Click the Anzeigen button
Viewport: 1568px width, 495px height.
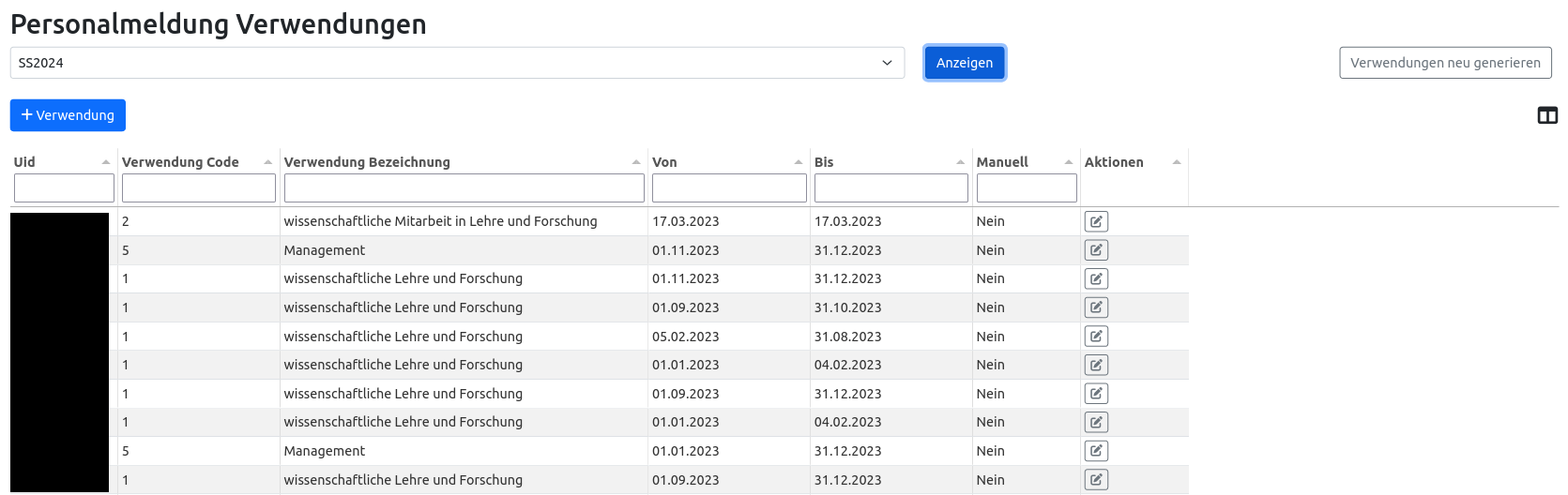964,63
